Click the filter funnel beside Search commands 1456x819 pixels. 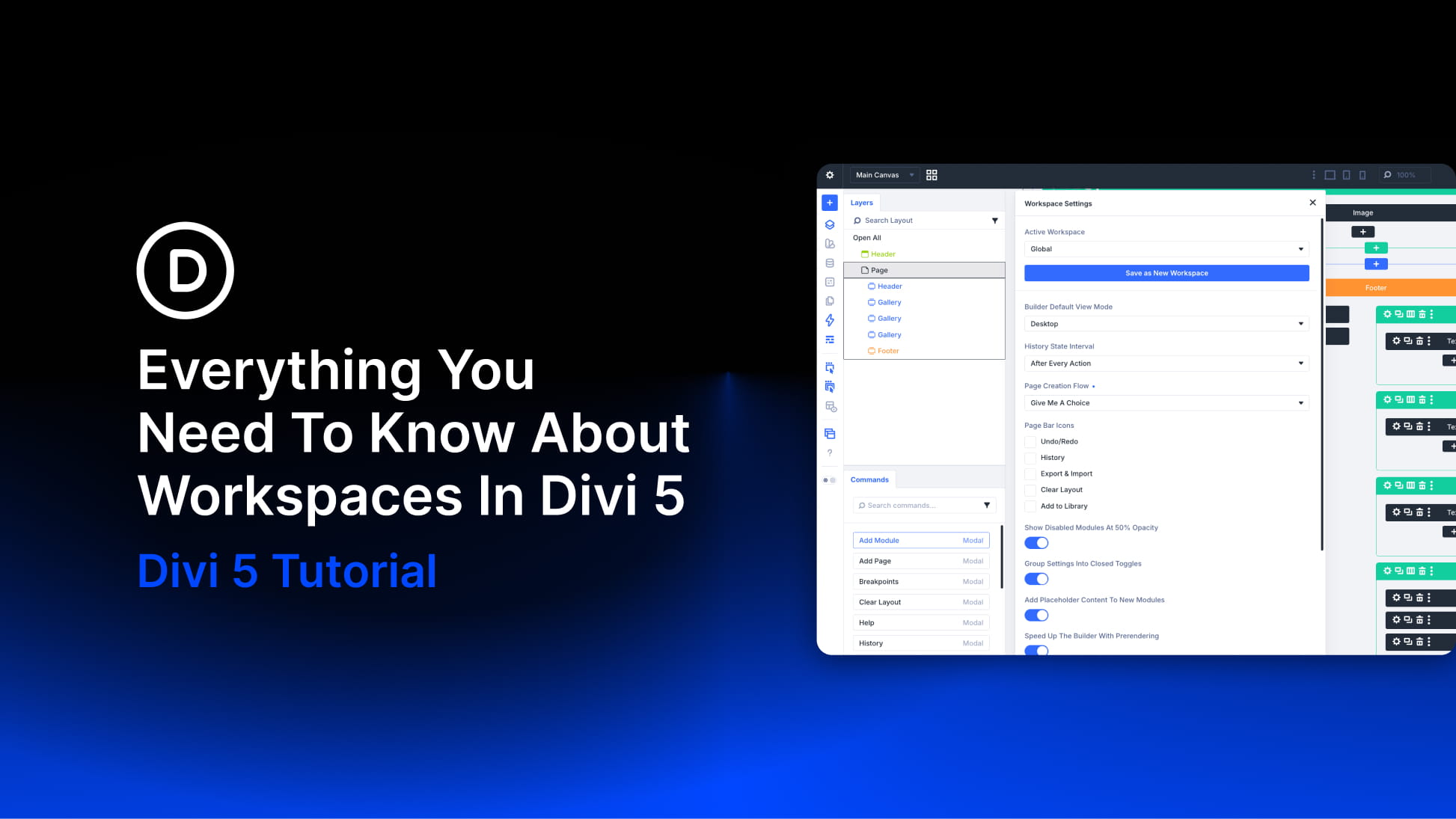pos(987,506)
